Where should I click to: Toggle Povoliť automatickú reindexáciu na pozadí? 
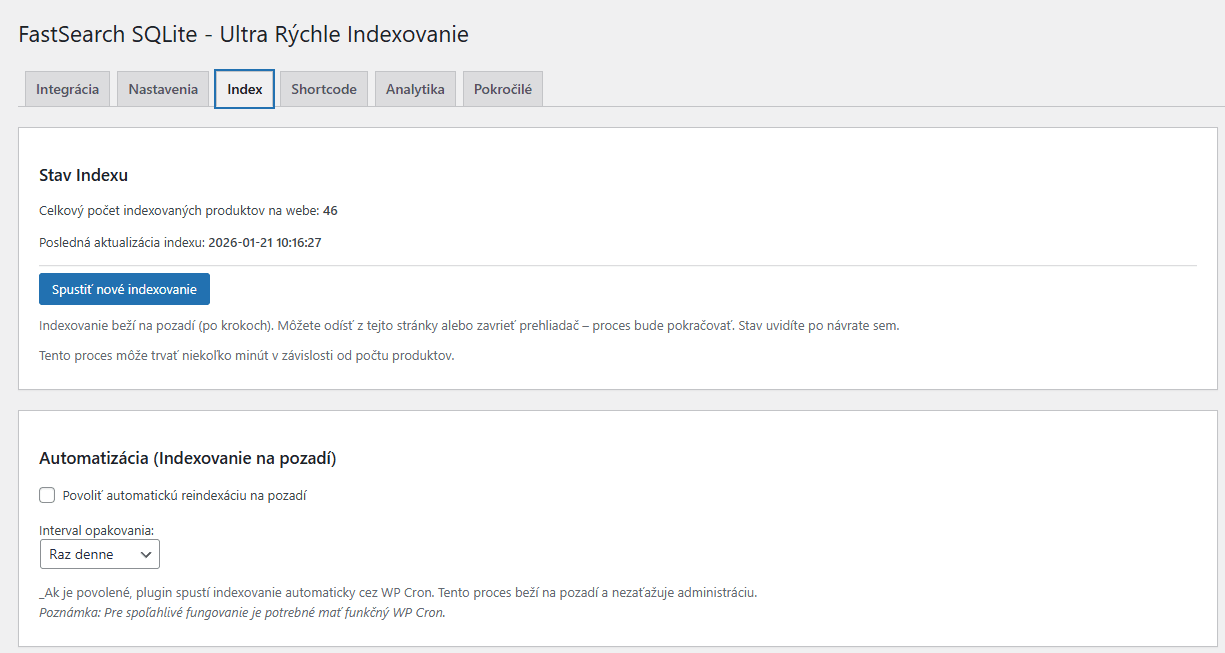point(46,494)
